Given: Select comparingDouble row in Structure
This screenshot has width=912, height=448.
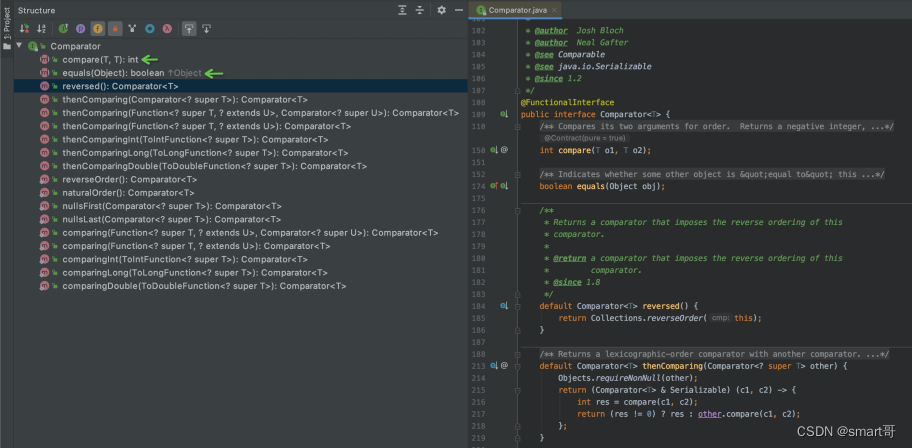Looking at the screenshot, I should coord(241,286).
